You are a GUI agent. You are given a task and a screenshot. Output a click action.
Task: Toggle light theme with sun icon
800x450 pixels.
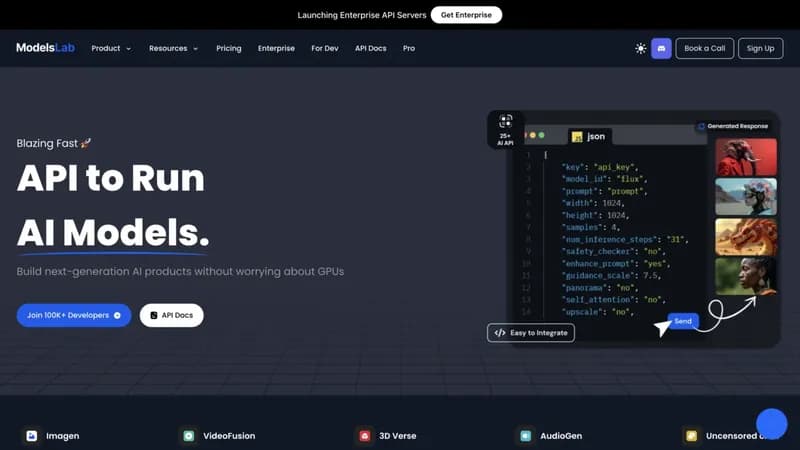[x=640, y=48]
